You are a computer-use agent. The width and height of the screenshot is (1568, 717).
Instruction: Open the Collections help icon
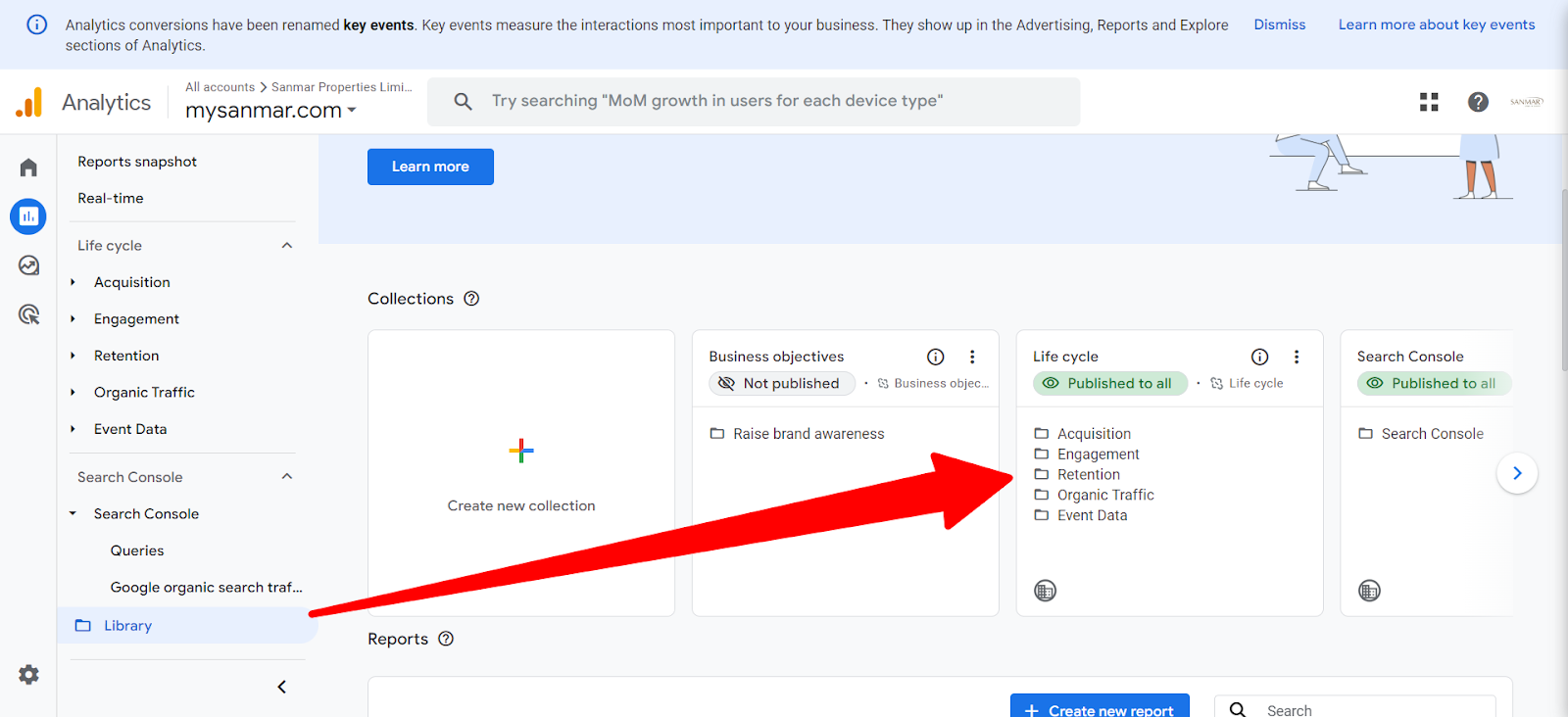click(471, 299)
